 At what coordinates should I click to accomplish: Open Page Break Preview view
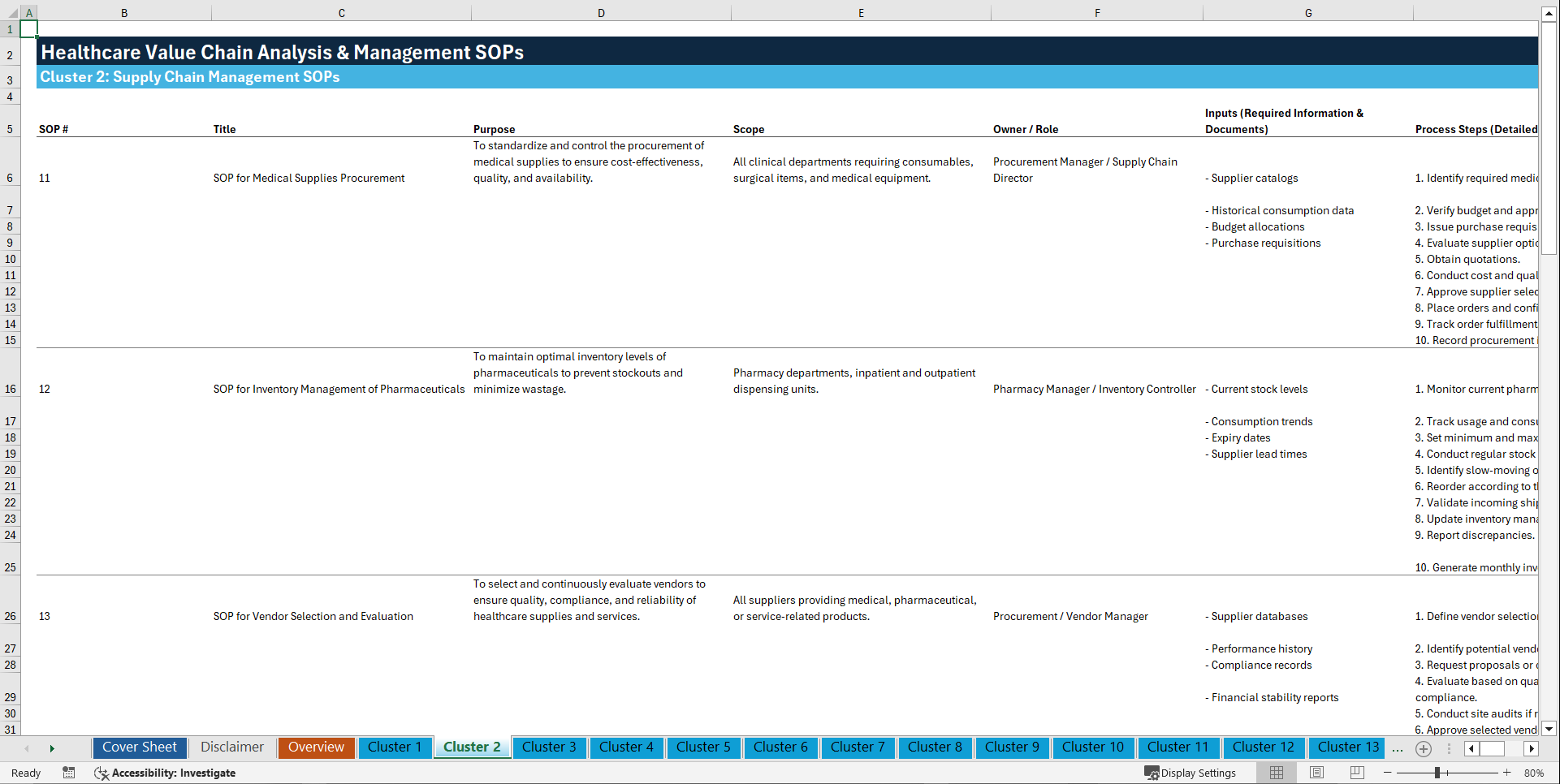[1357, 773]
